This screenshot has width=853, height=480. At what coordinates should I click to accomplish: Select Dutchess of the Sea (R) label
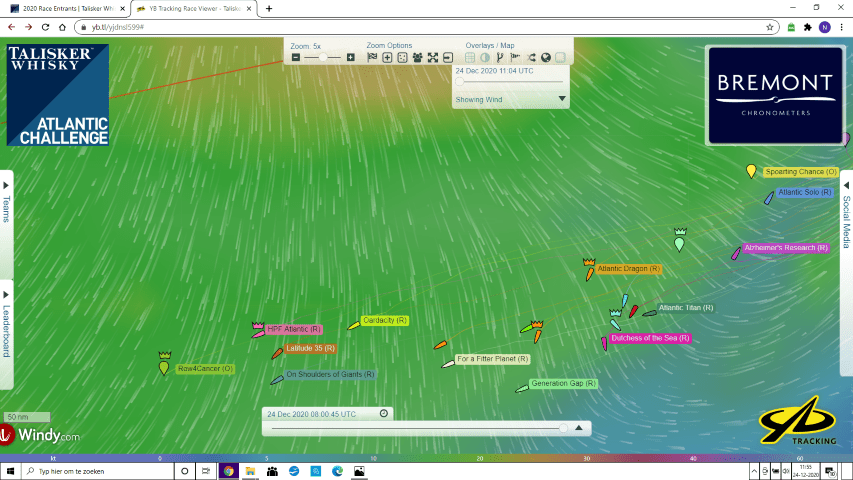650,338
